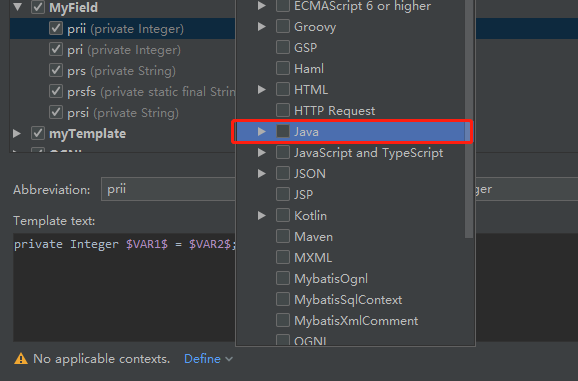
Task: Select the HTTP Request label in the list
Action: click(x=335, y=111)
